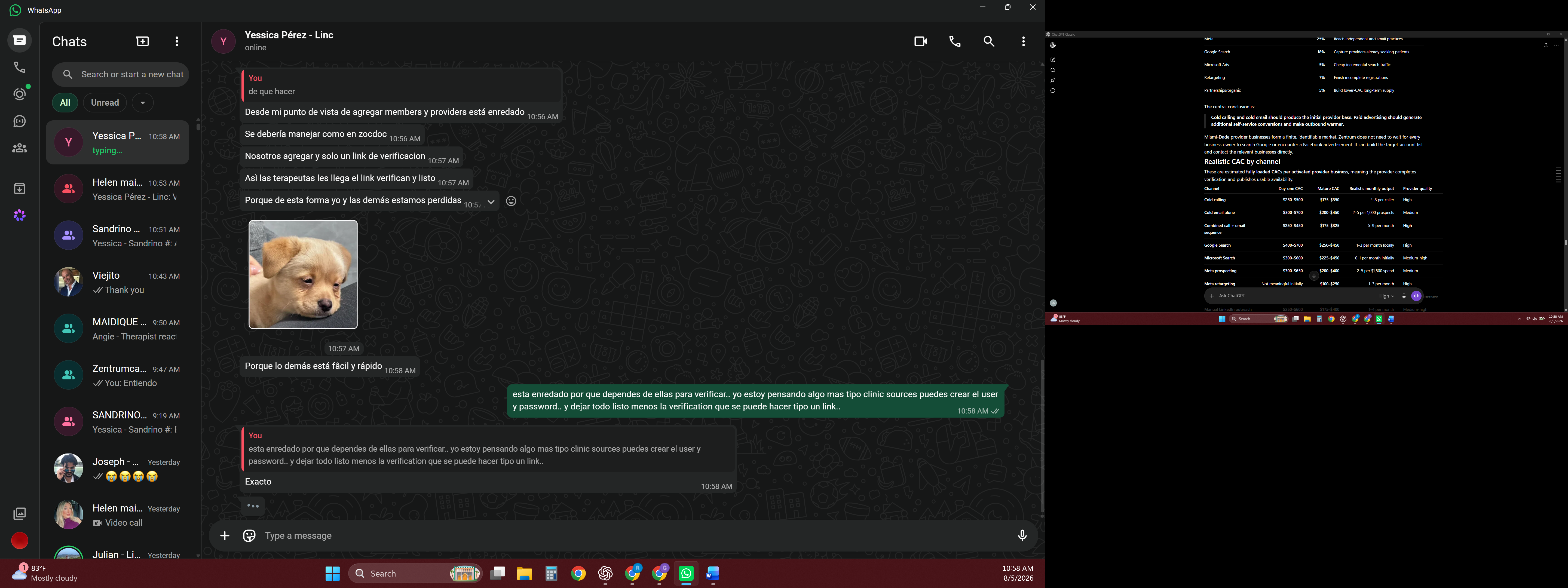
Task: Open the Joseph chat with crying emojis
Action: (x=118, y=469)
